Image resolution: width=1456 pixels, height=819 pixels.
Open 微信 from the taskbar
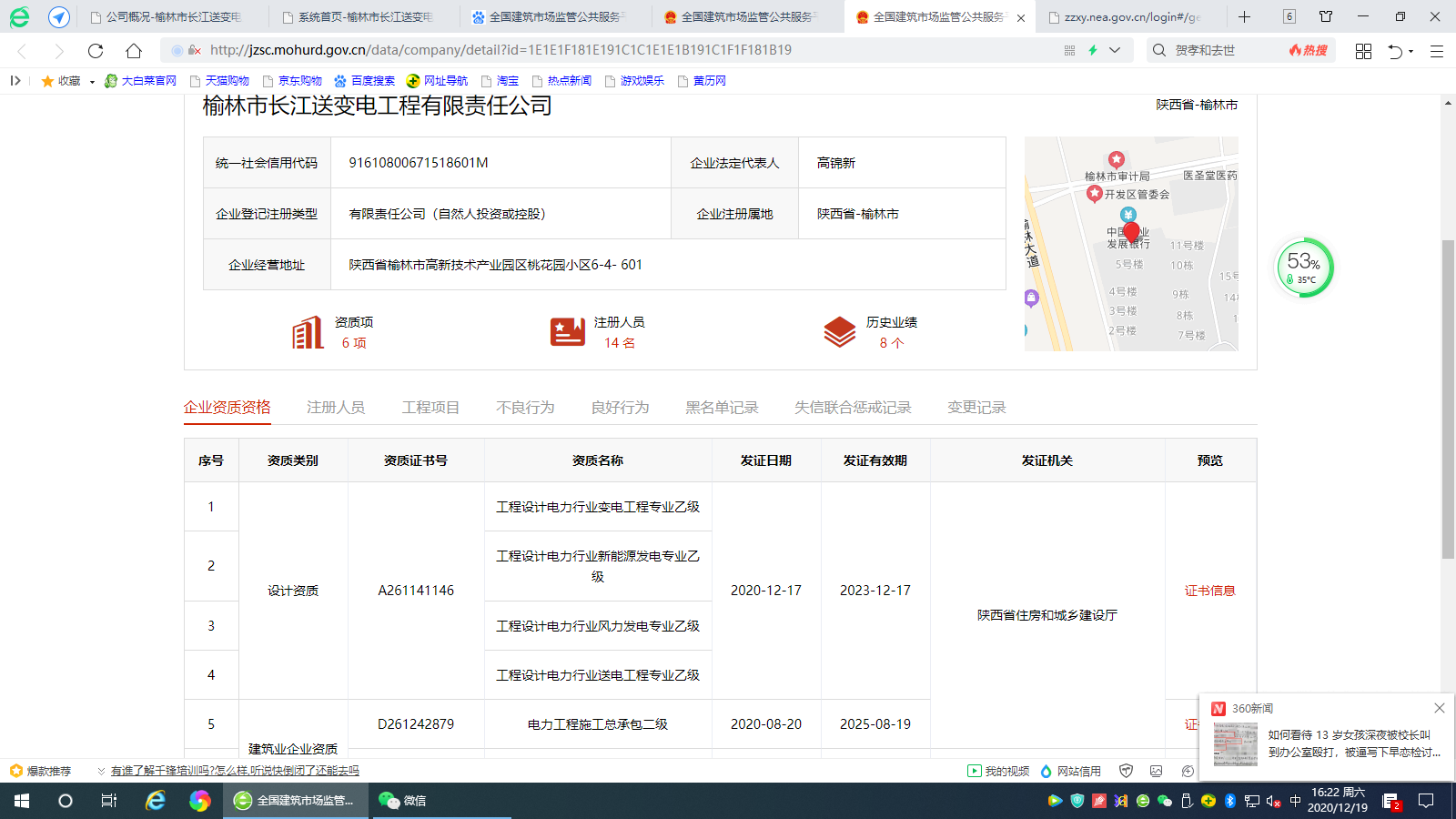tap(402, 801)
